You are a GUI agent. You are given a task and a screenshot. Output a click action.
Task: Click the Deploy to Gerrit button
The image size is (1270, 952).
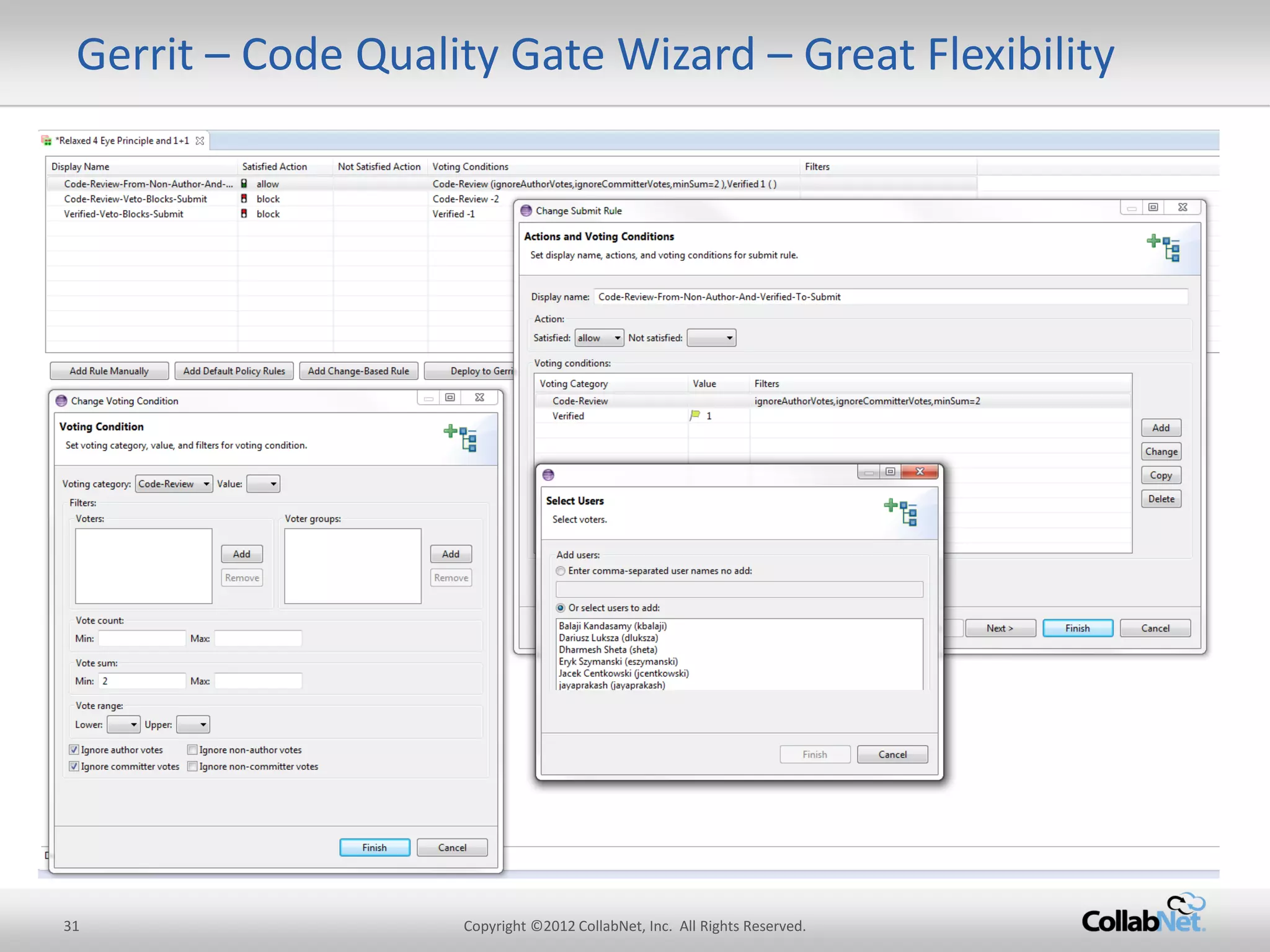tap(469, 371)
